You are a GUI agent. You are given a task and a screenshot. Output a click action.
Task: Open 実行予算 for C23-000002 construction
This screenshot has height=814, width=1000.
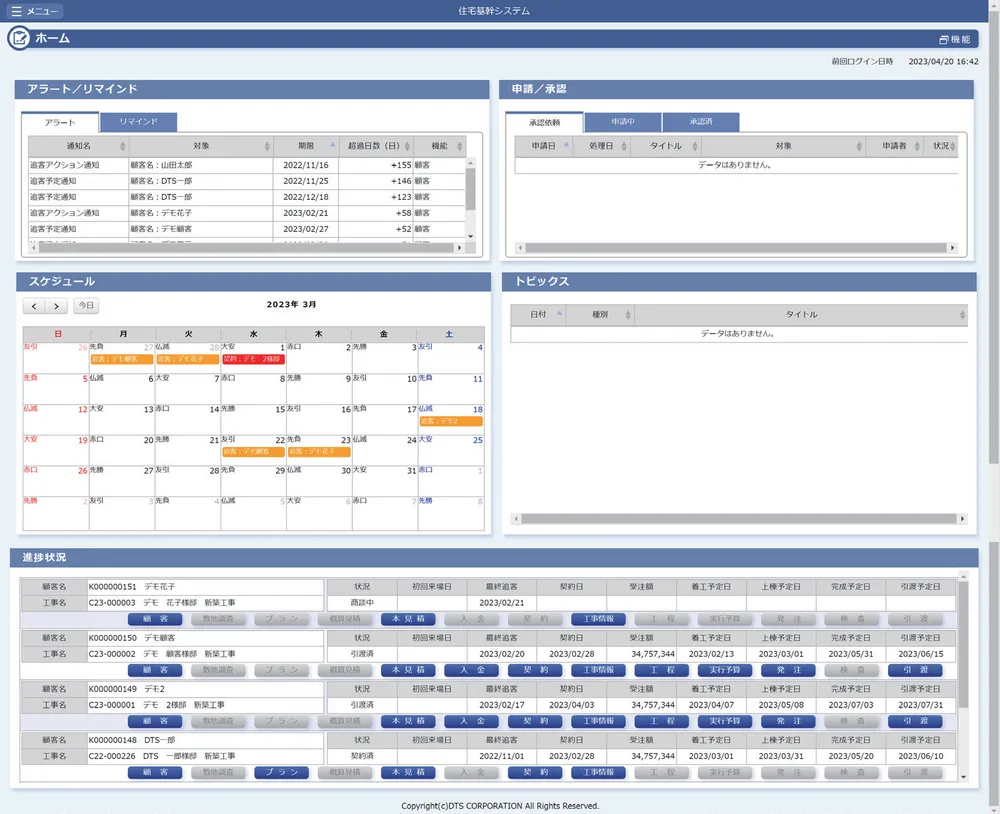coord(724,670)
